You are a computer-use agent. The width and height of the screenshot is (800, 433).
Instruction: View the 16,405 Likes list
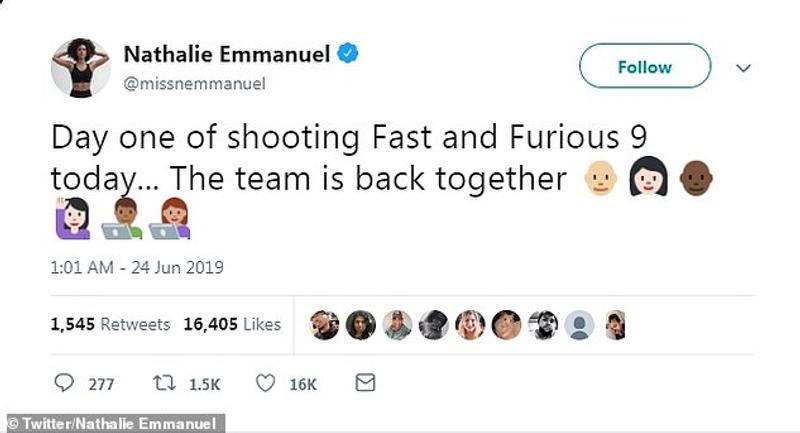(x=232, y=324)
